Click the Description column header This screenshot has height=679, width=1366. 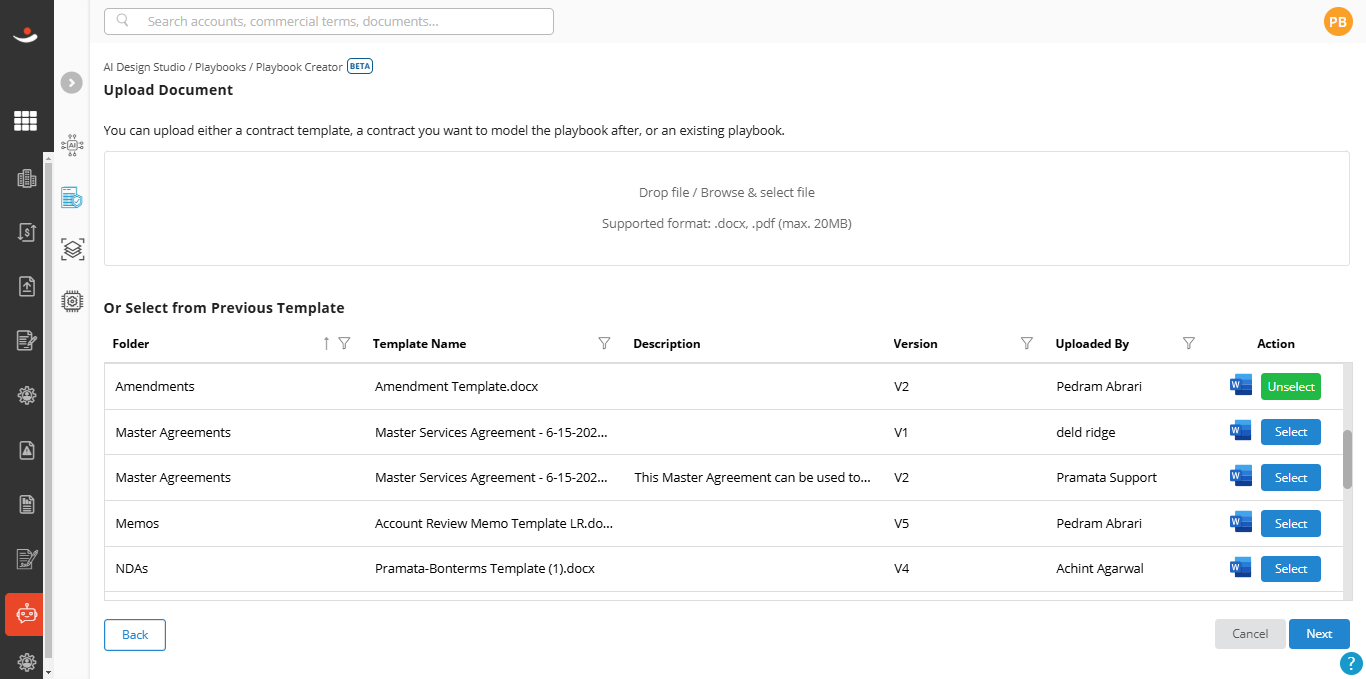tap(667, 343)
